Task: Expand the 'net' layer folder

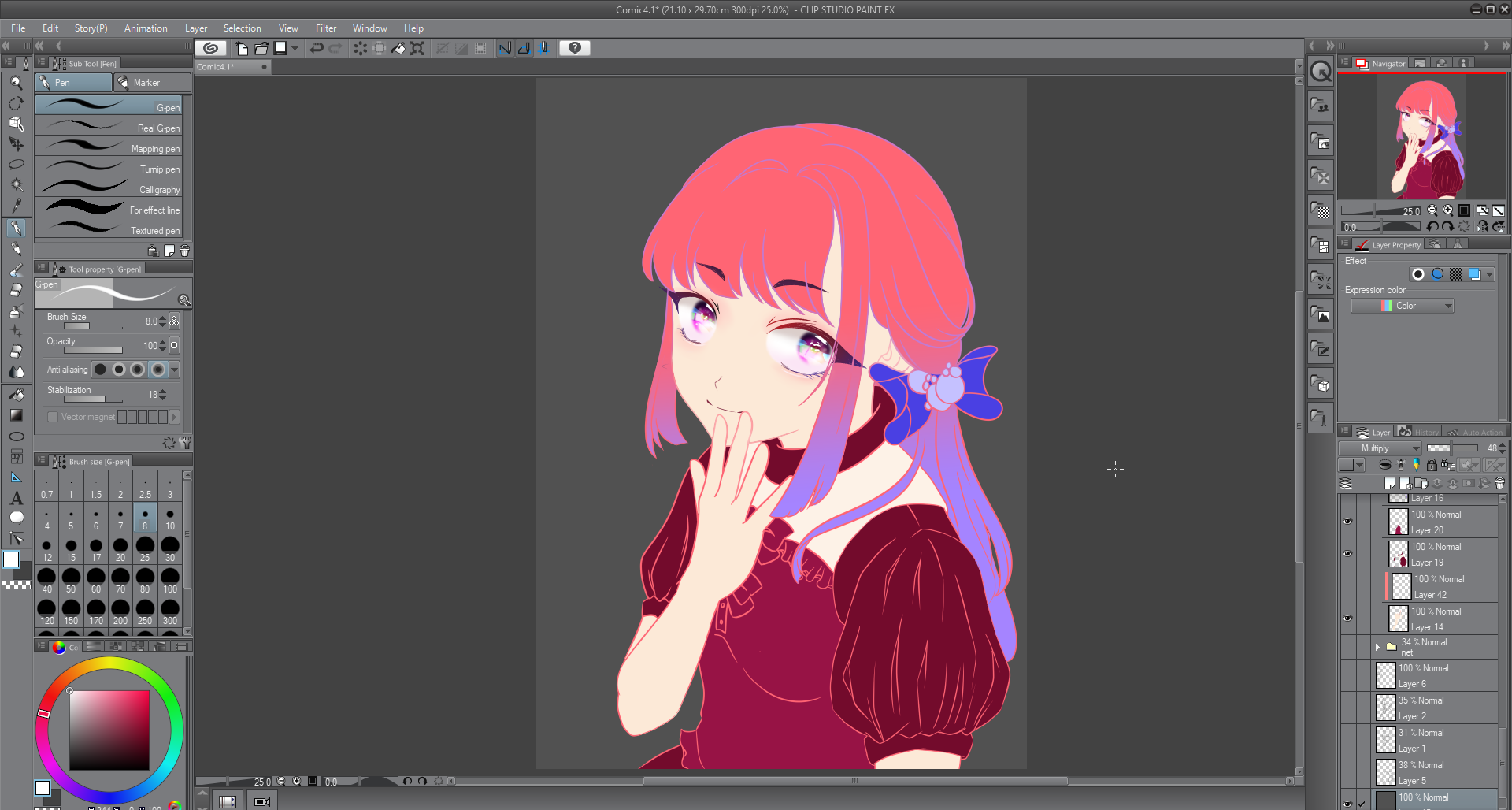Action: point(1377,647)
